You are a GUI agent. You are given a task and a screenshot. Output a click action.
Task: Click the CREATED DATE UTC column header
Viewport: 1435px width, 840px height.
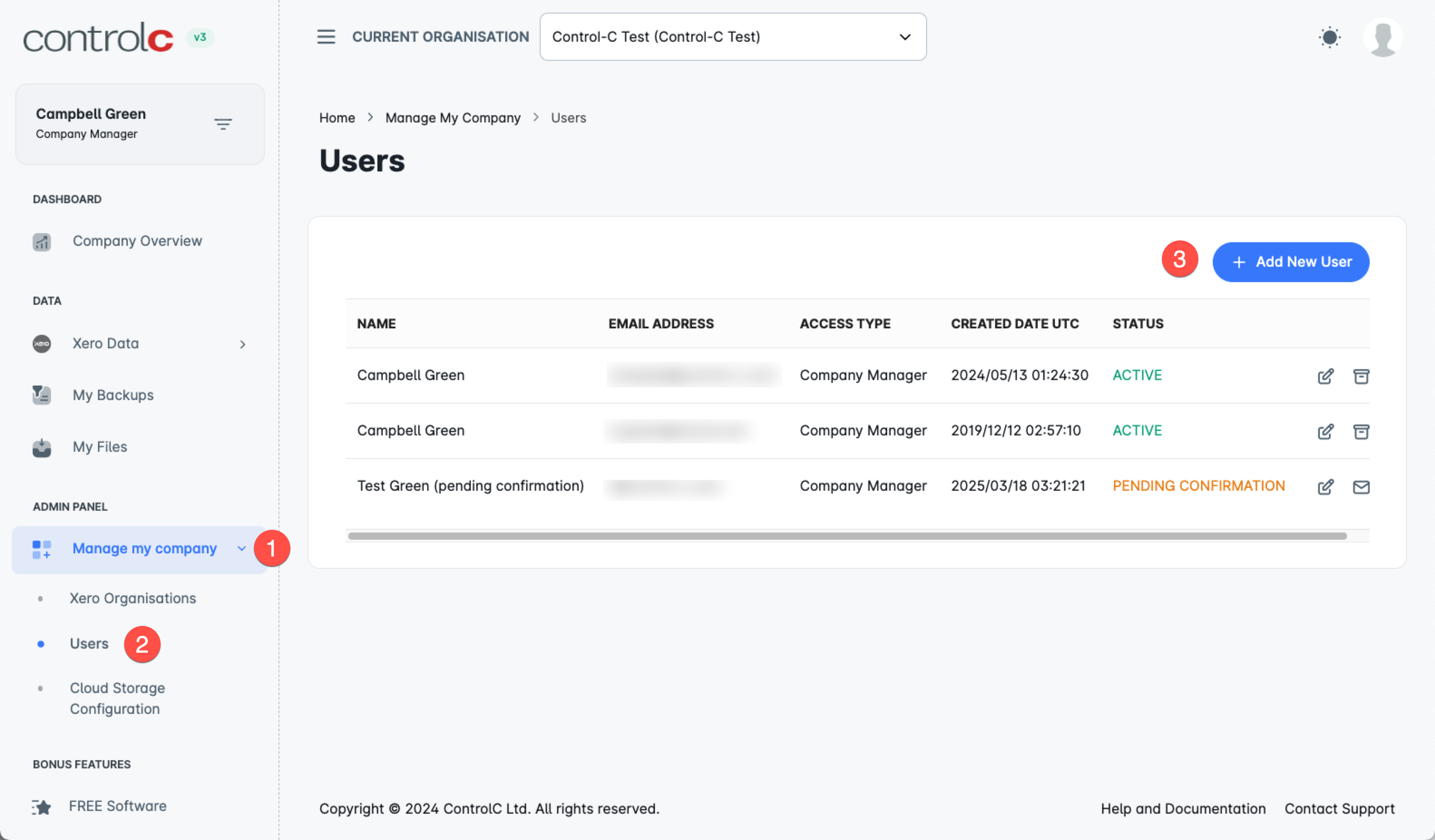pyautogui.click(x=1015, y=323)
